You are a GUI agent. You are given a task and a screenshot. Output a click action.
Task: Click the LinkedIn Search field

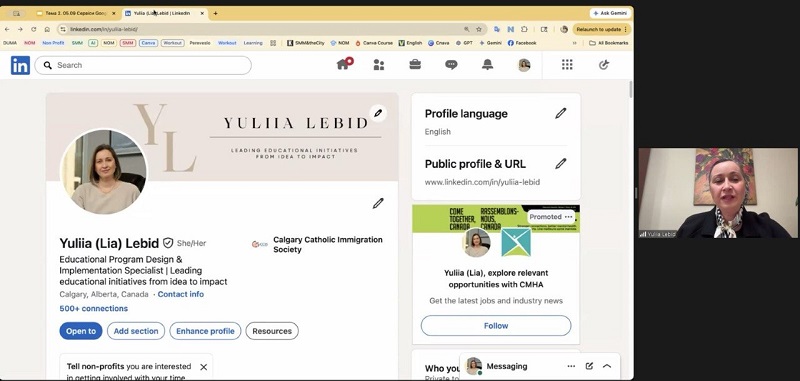143,65
